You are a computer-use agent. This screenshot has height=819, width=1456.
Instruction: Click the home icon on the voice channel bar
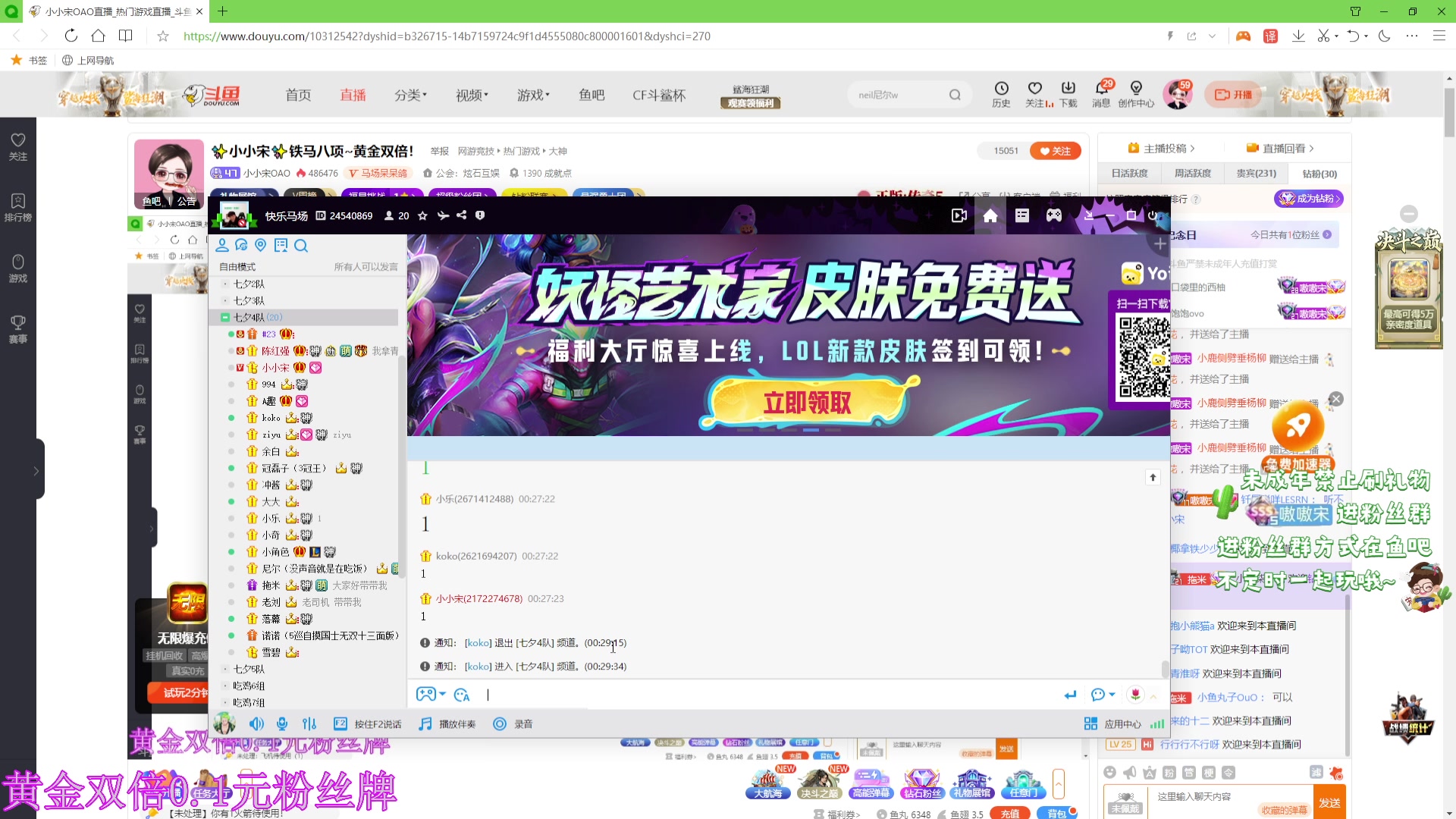tap(990, 215)
